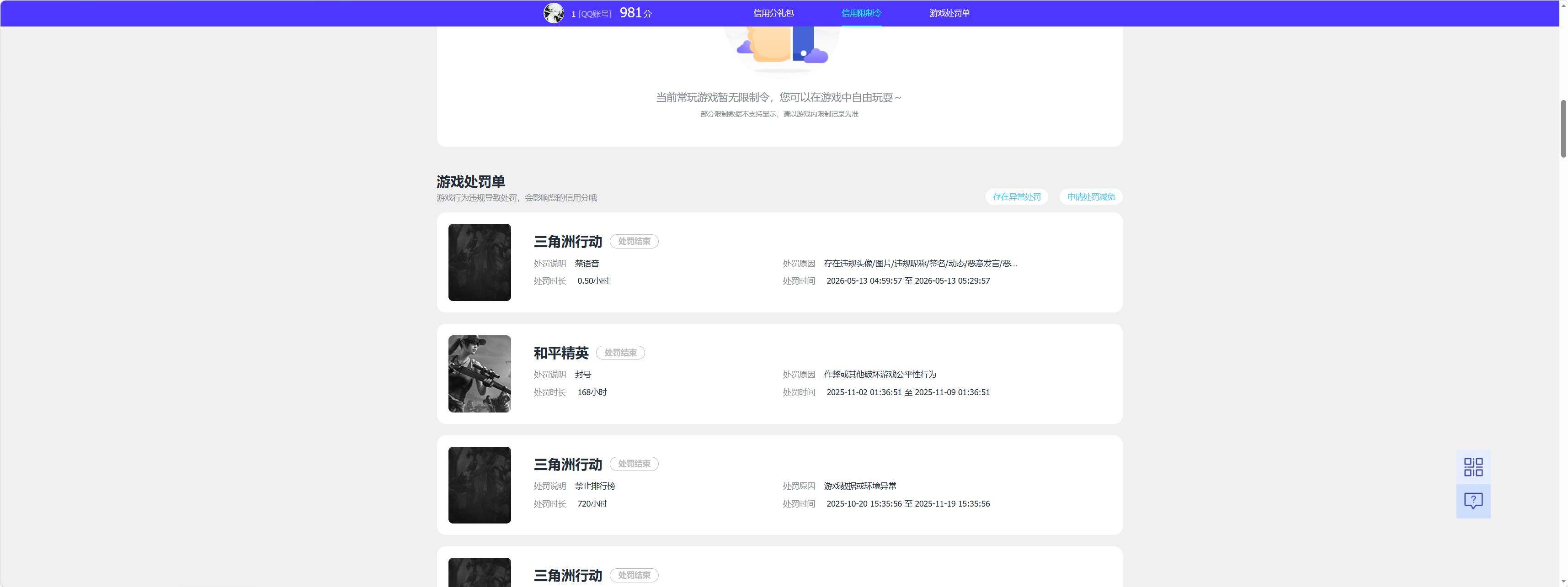Click the 存在异常处罚 button

click(x=1017, y=196)
